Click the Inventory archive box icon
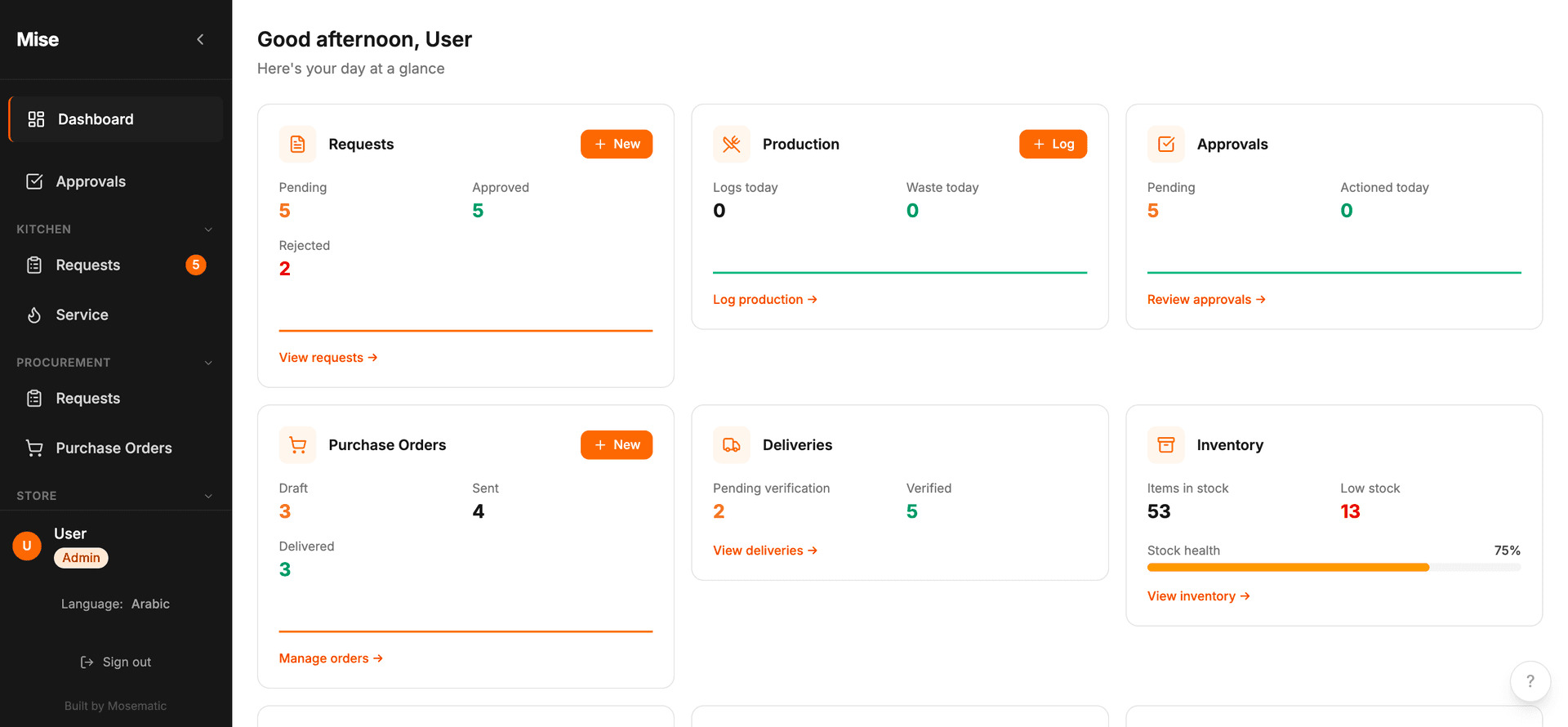 [x=1166, y=445]
